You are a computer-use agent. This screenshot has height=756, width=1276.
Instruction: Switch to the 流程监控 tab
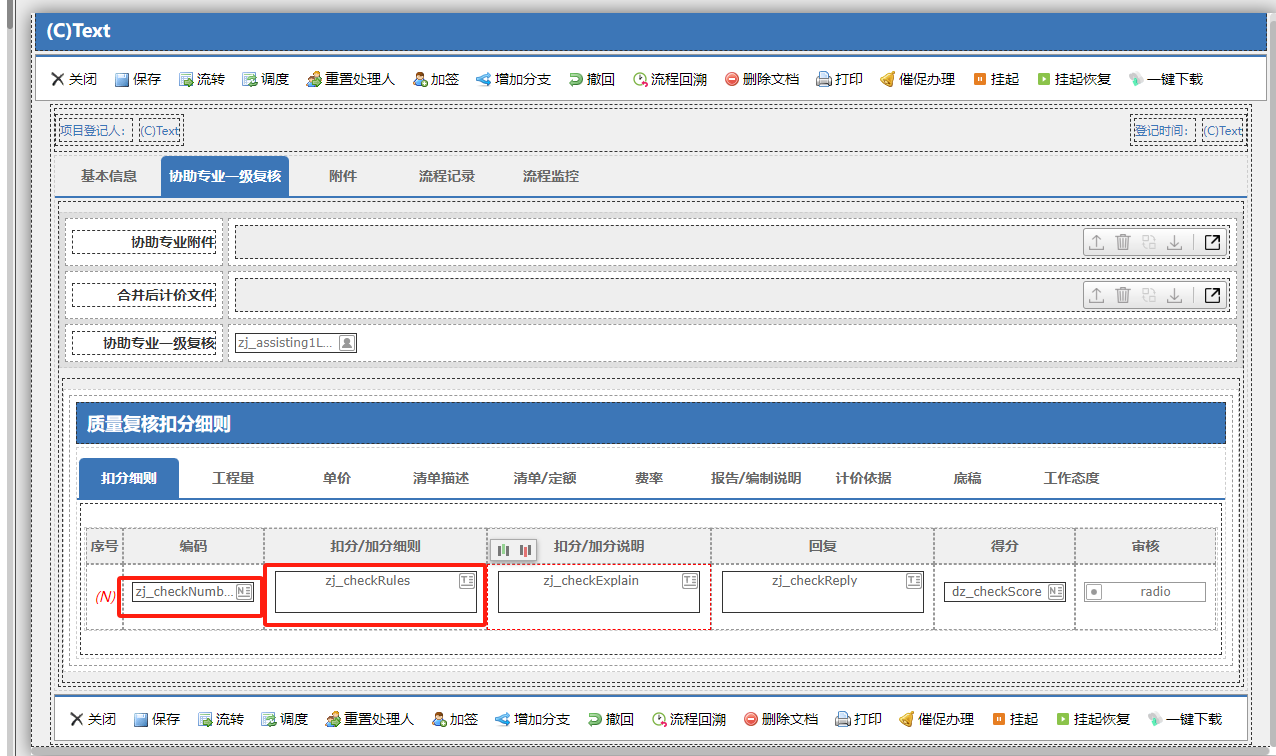(550, 176)
